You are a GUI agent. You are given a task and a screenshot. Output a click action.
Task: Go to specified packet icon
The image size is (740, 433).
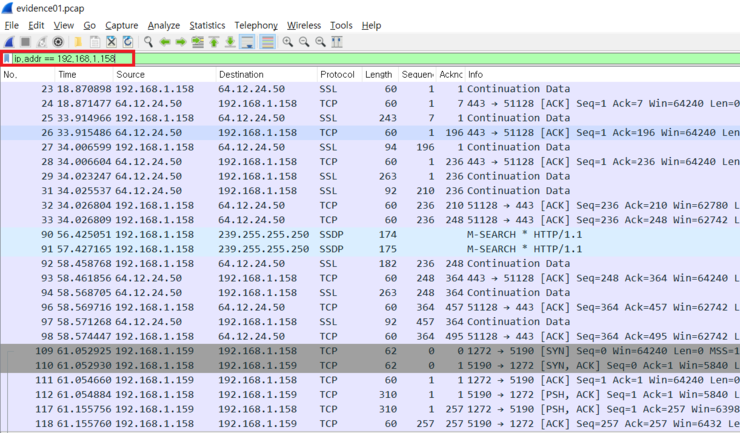tap(197, 42)
